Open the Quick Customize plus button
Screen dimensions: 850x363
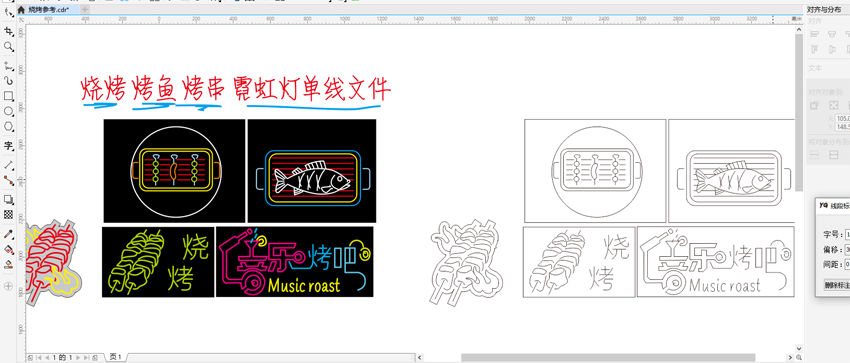click(8, 286)
